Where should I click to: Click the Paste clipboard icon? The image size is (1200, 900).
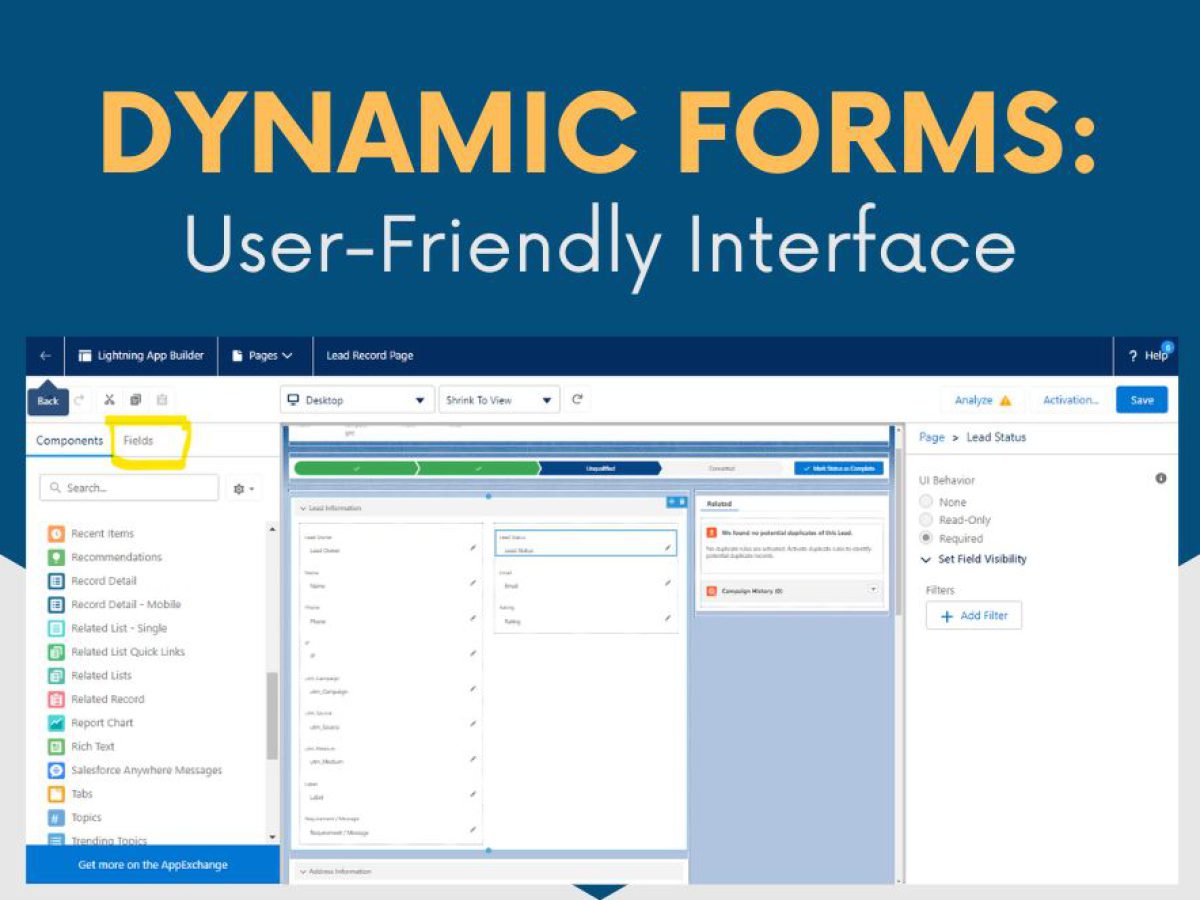coord(162,400)
